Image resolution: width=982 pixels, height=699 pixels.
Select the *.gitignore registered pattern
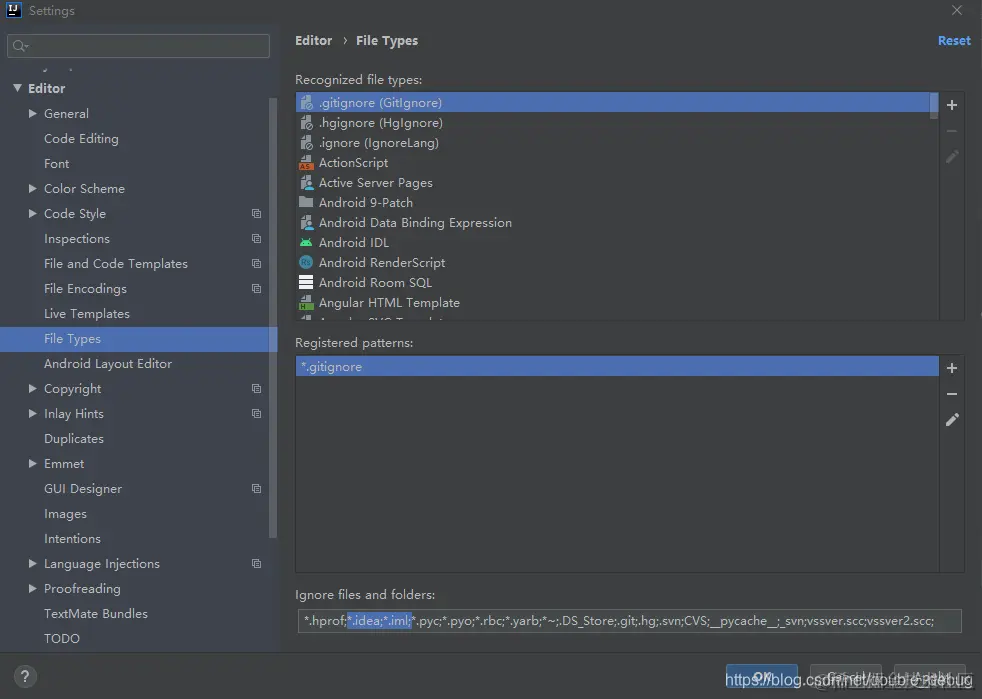click(617, 366)
